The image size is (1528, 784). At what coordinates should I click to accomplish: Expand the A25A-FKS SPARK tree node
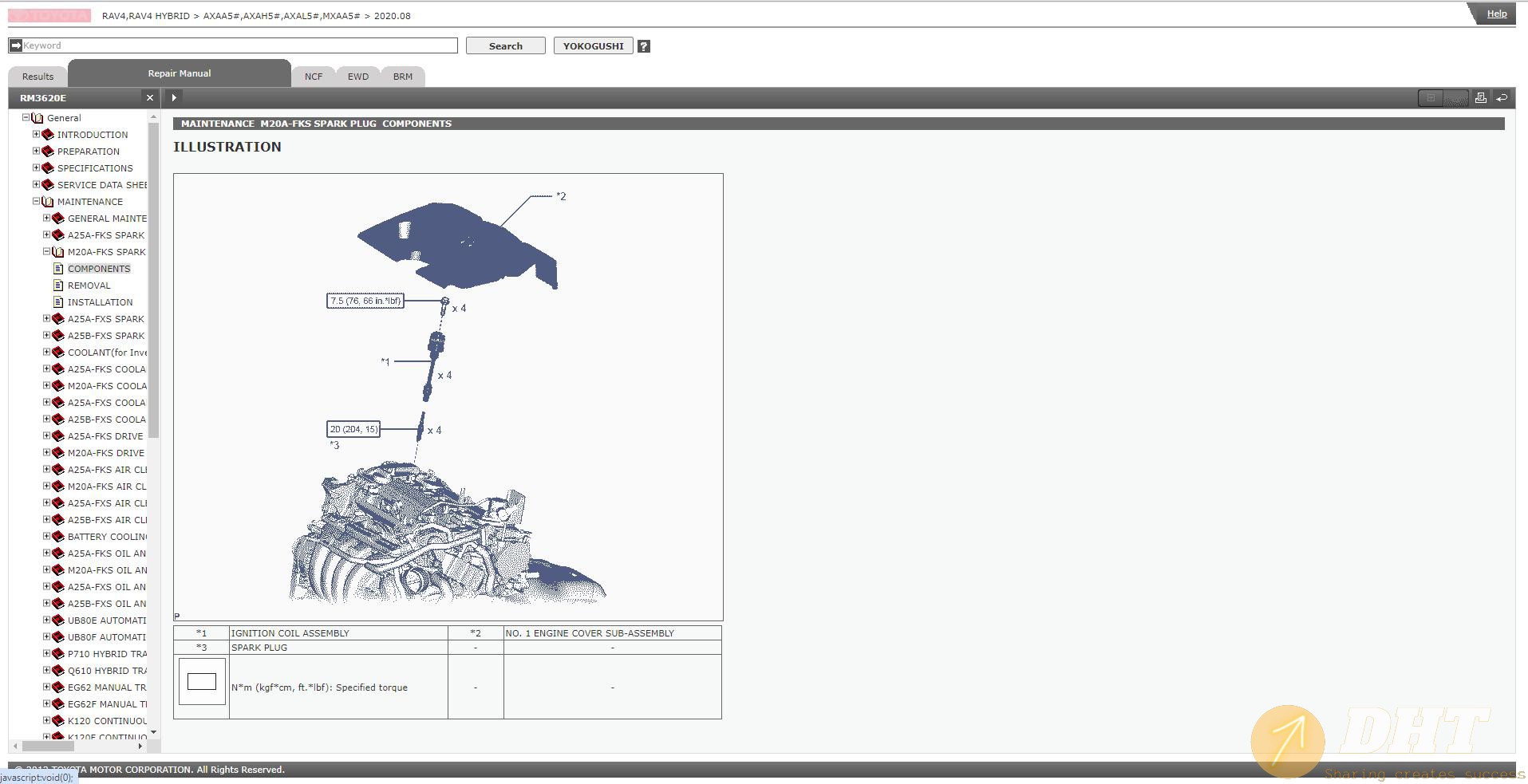click(46, 234)
